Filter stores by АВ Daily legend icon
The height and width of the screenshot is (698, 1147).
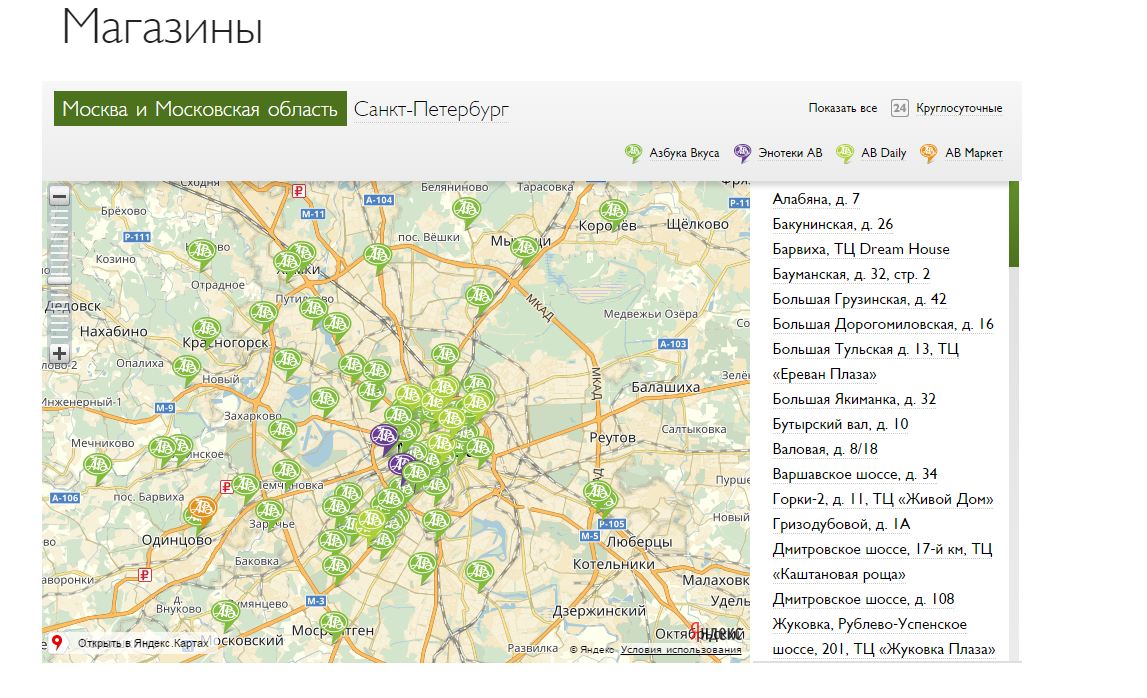point(845,153)
